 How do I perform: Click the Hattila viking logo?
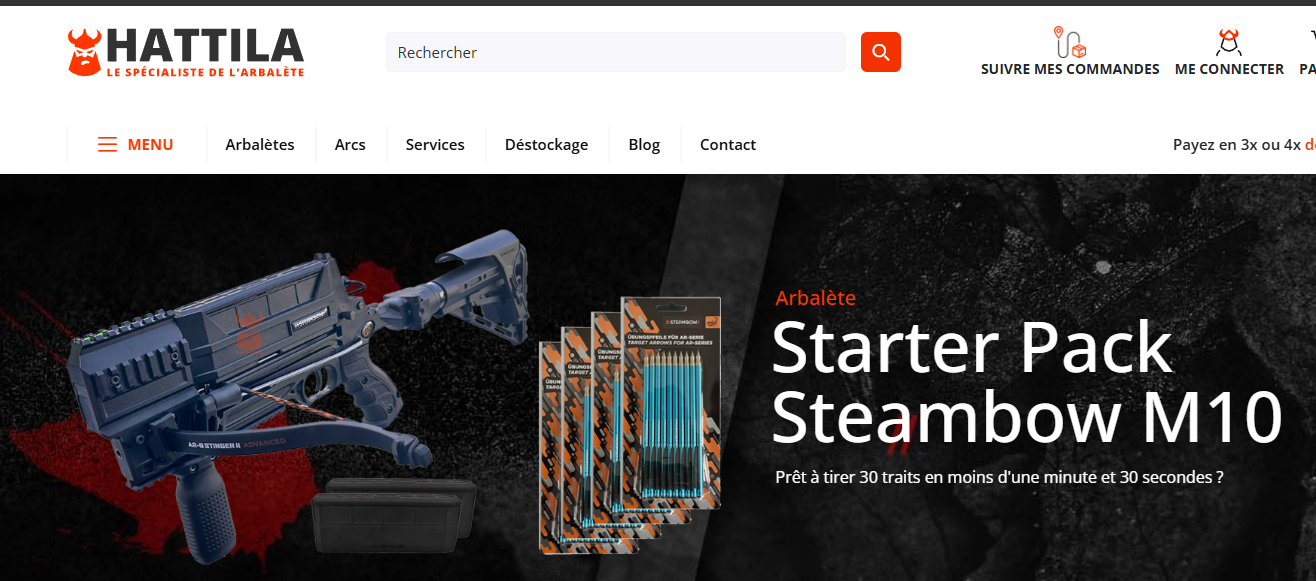pyautogui.click(x=186, y=52)
